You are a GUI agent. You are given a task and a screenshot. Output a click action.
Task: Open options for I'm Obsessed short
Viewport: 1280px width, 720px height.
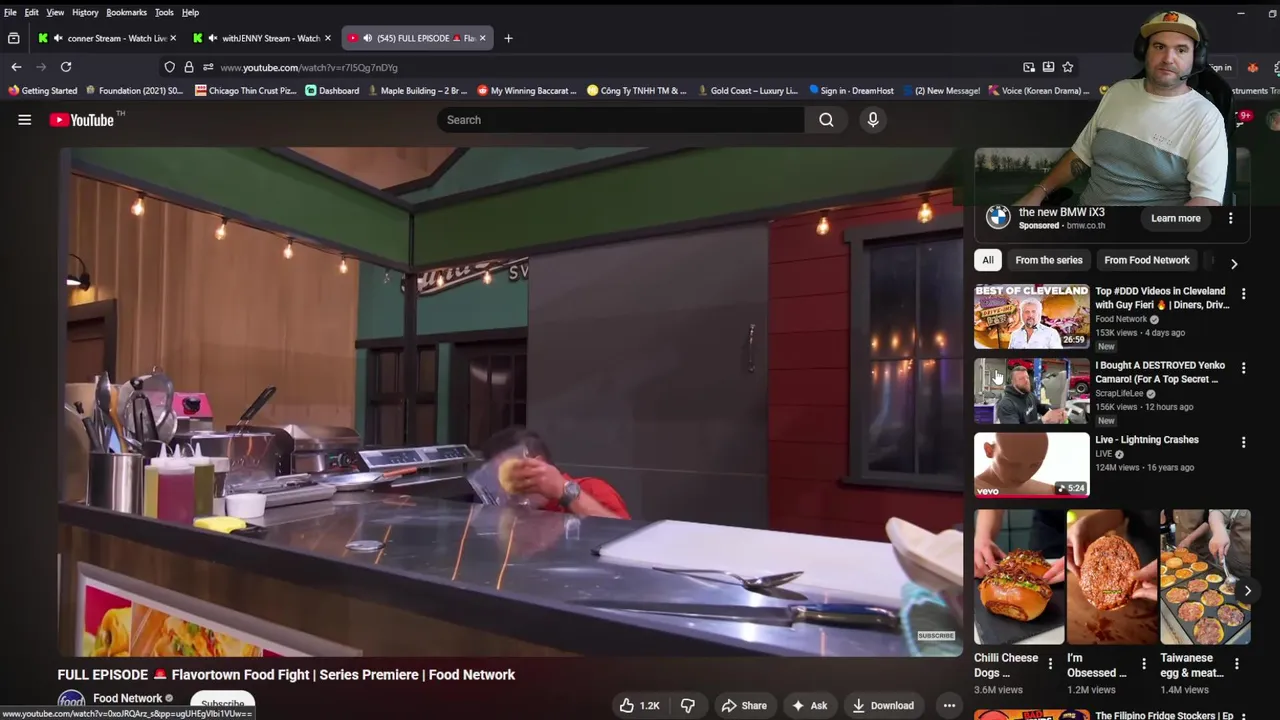(x=1144, y=663)
